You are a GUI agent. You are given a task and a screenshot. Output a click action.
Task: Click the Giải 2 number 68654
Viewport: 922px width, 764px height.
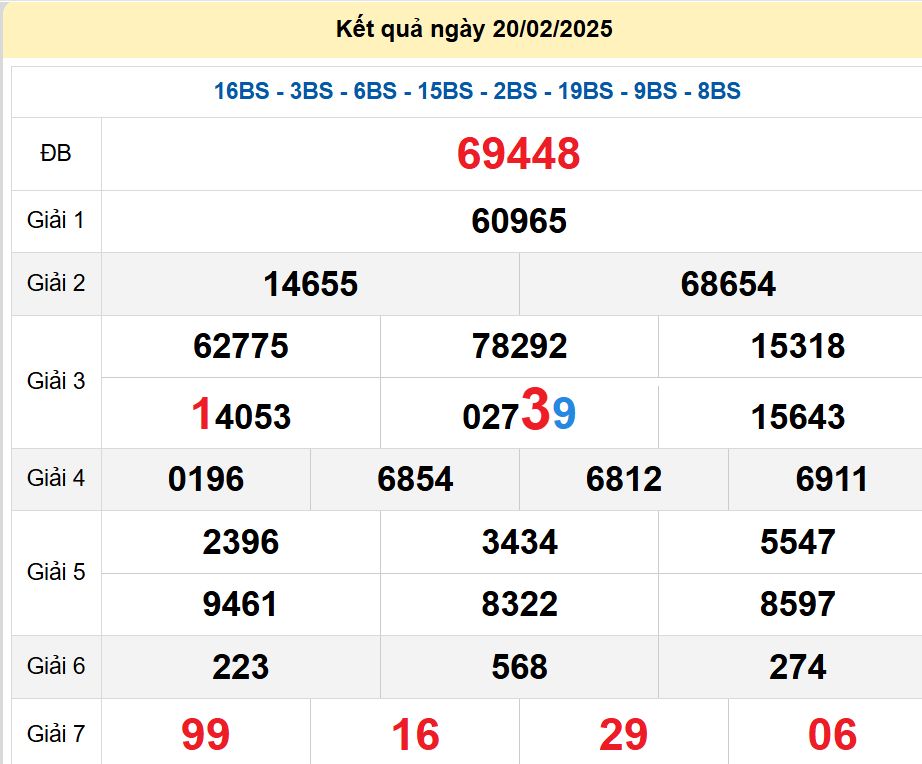[x=727, y=284]
